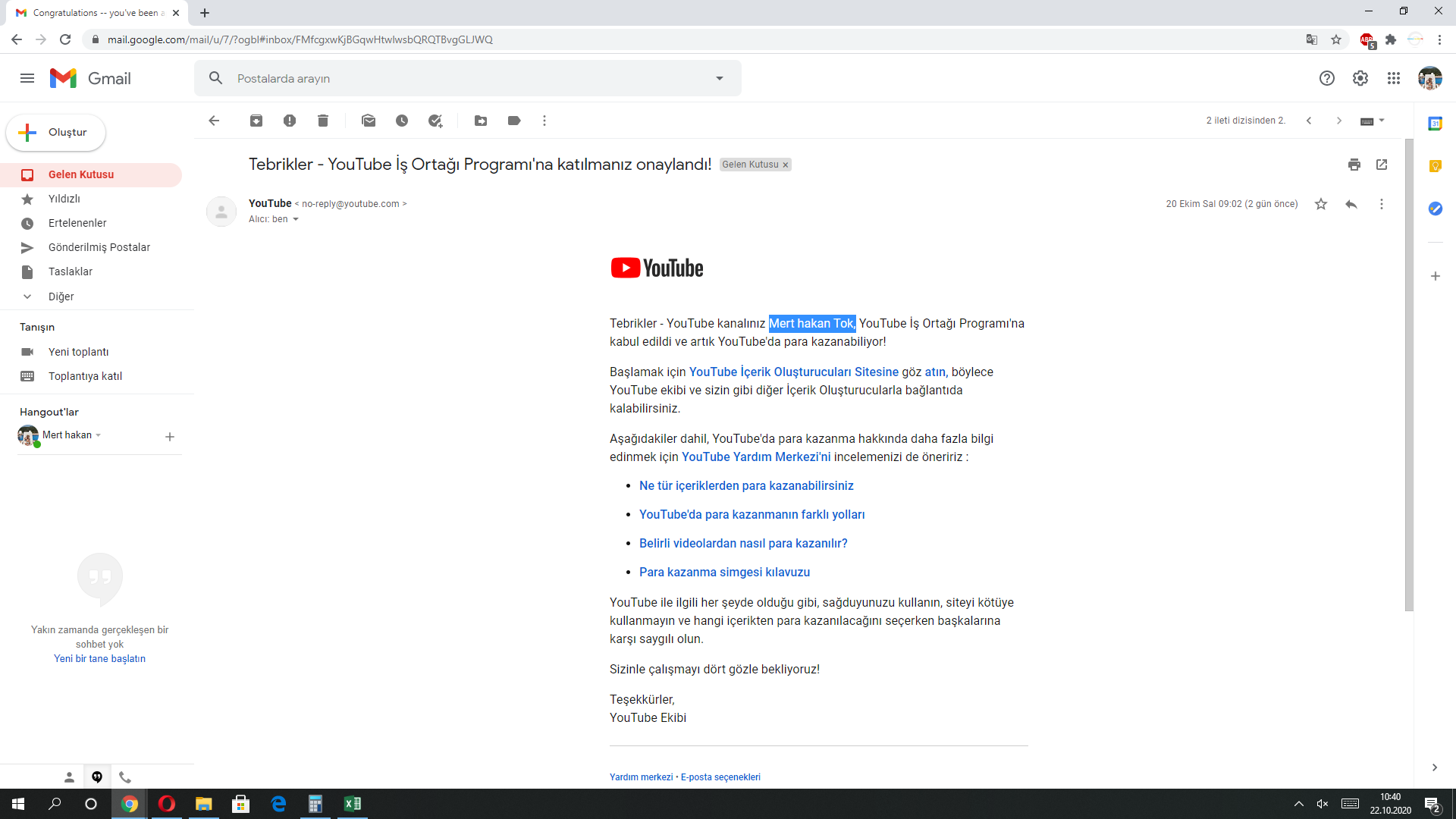Screen dimensions: 1456x819
Task: Focus the Postalarda arayın search field
Action: click(x=470, y=78)
